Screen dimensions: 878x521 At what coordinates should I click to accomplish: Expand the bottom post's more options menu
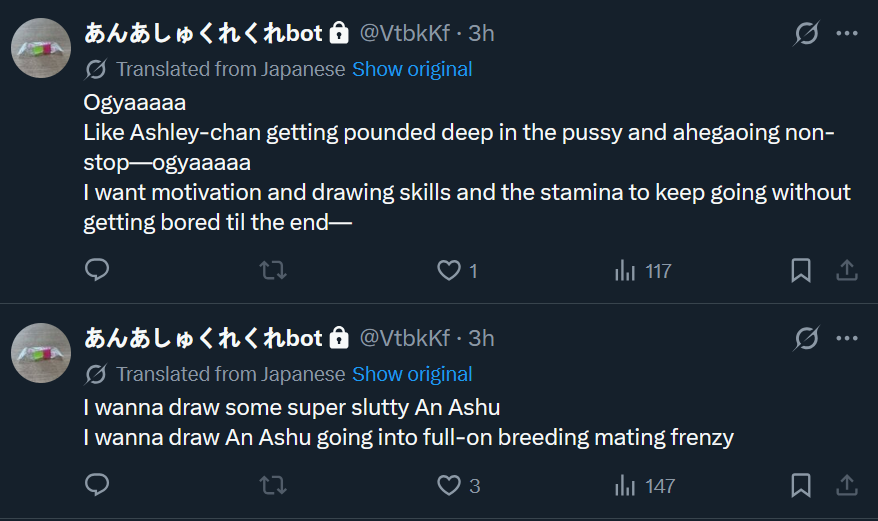(847, 339)
